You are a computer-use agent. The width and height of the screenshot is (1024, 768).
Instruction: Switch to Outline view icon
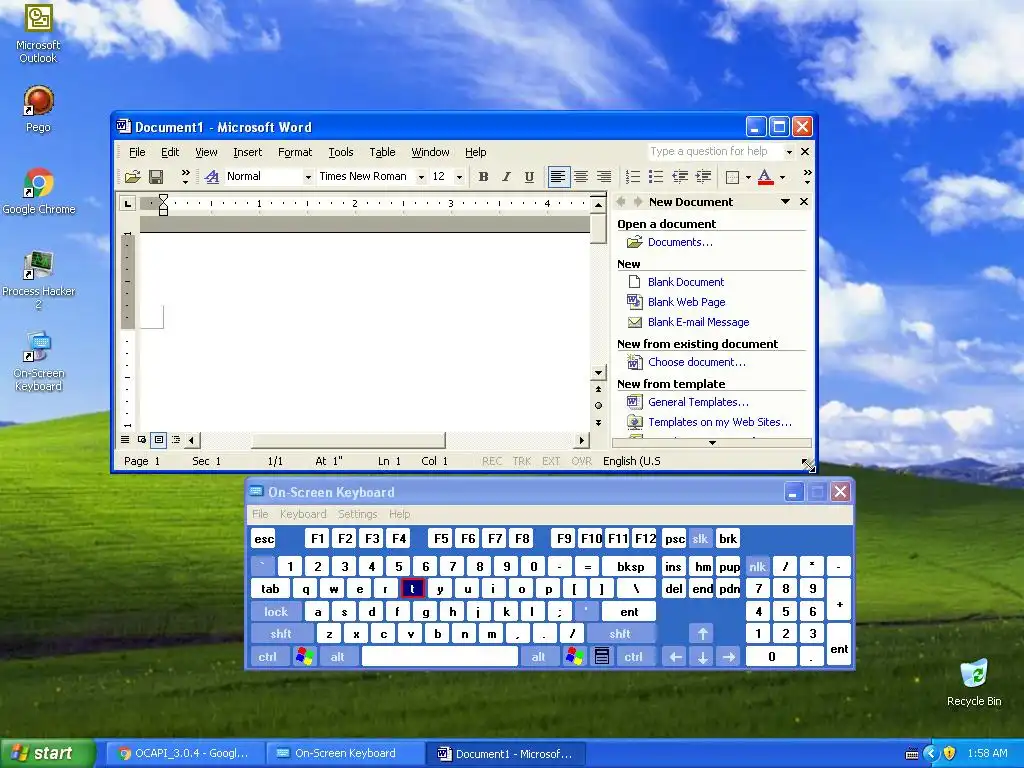coord(176,440)
